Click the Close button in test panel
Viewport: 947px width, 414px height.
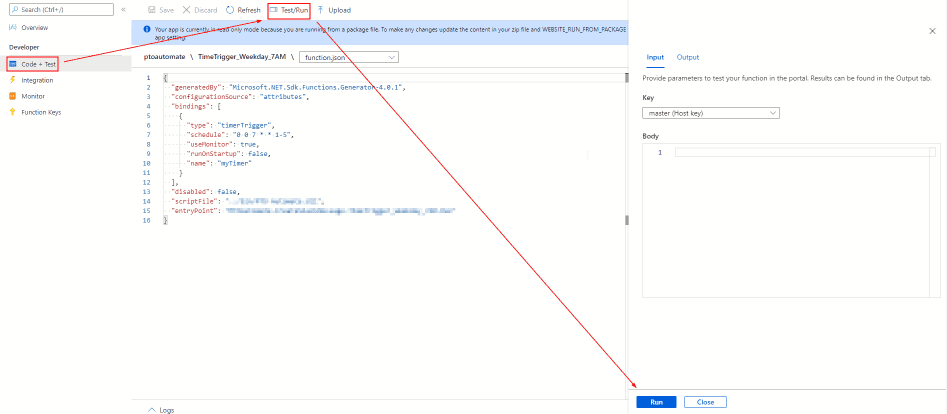[705, 402]
